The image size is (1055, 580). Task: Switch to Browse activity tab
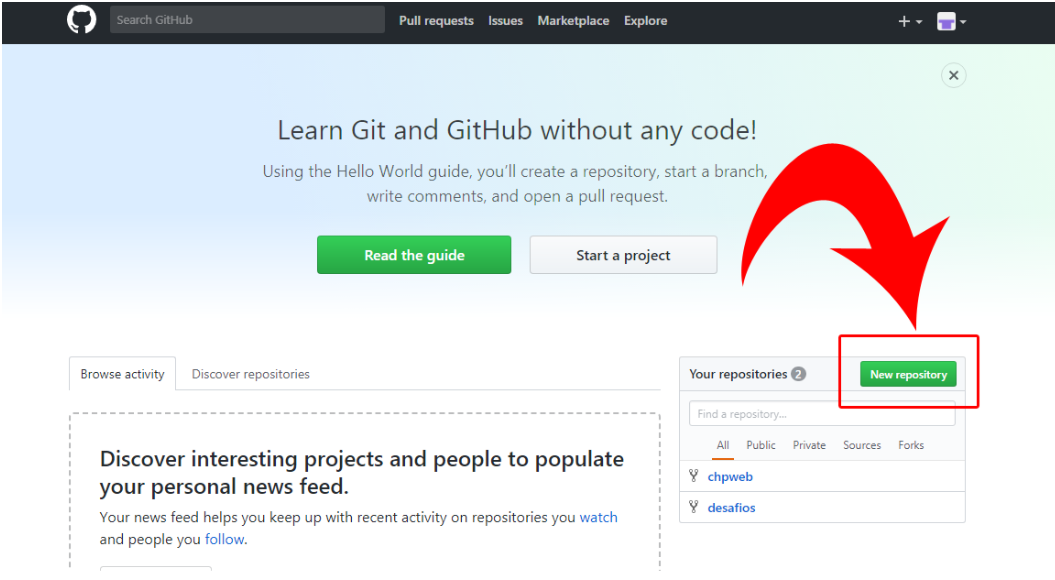pyautogui.click(x=122, y=374)
